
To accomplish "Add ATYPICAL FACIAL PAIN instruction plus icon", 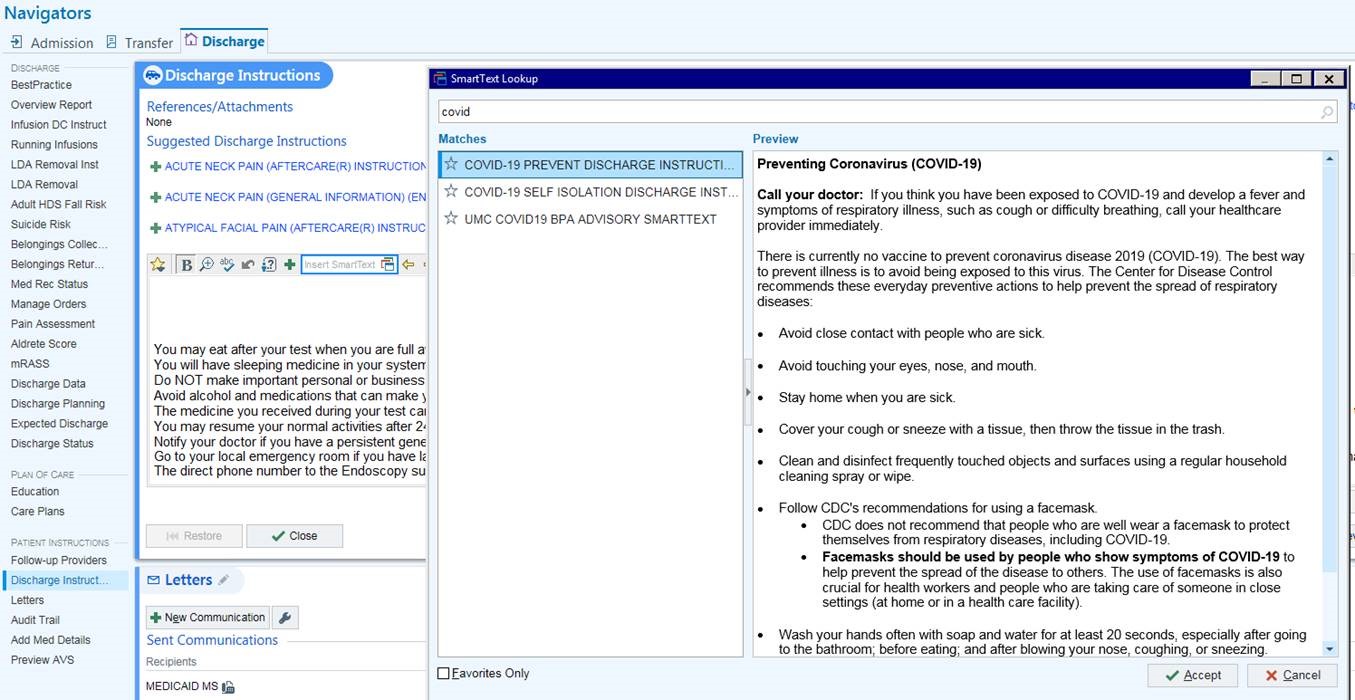I will (155, 228).
